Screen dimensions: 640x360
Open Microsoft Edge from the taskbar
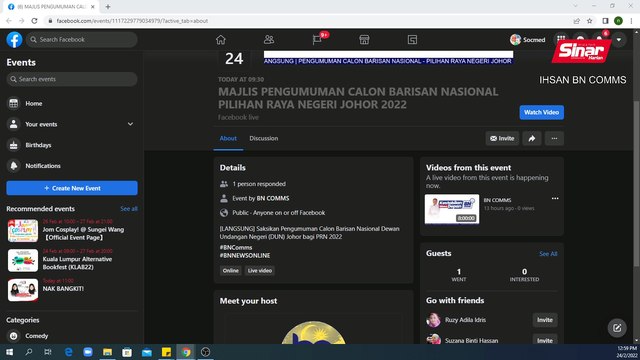(x=69, y=352)
